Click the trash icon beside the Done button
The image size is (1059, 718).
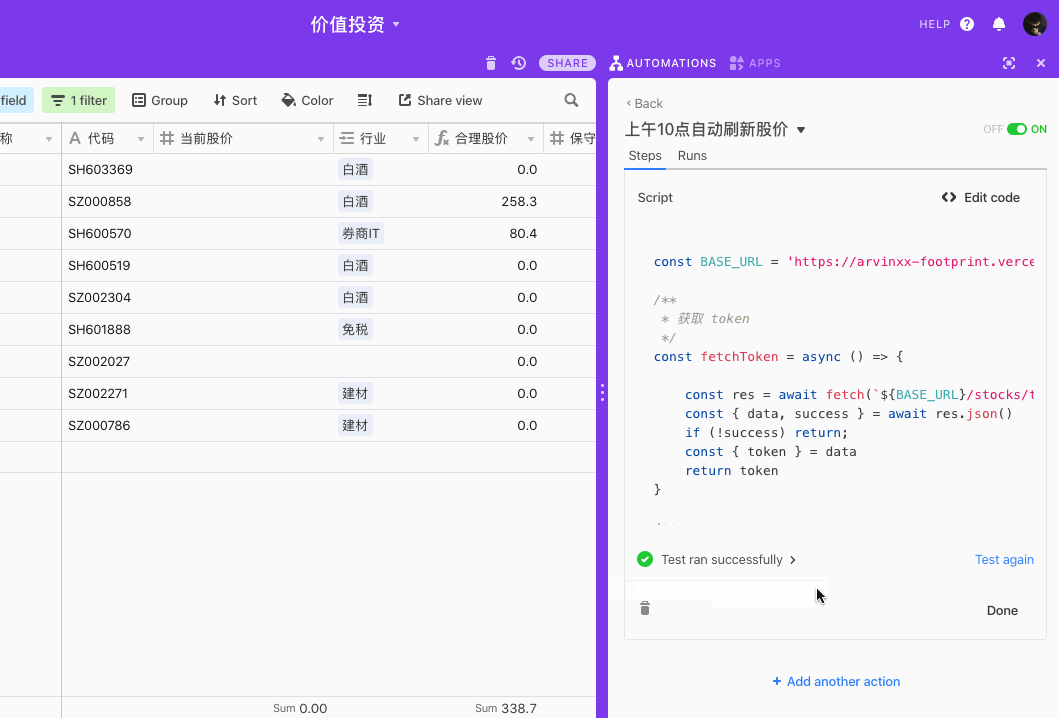point(644,607)
